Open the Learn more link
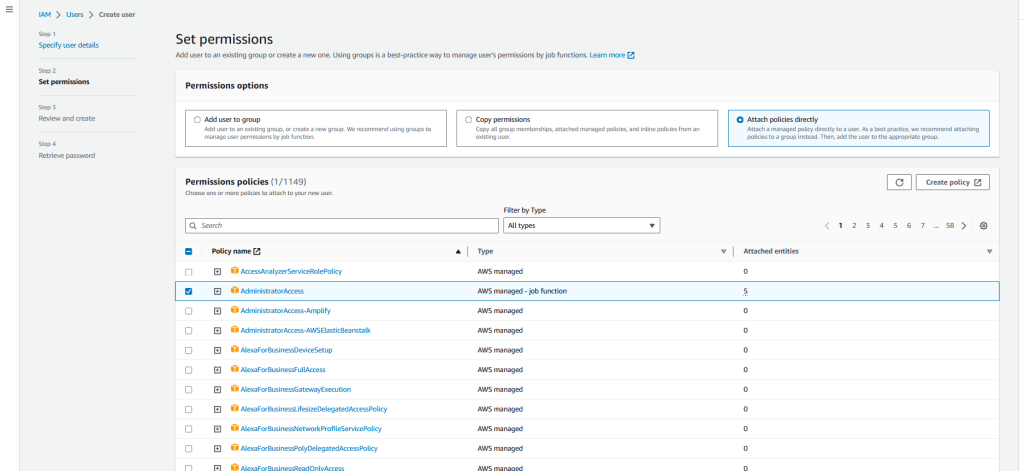Viewport: 1024px width, 471px height. click(612, 56)
